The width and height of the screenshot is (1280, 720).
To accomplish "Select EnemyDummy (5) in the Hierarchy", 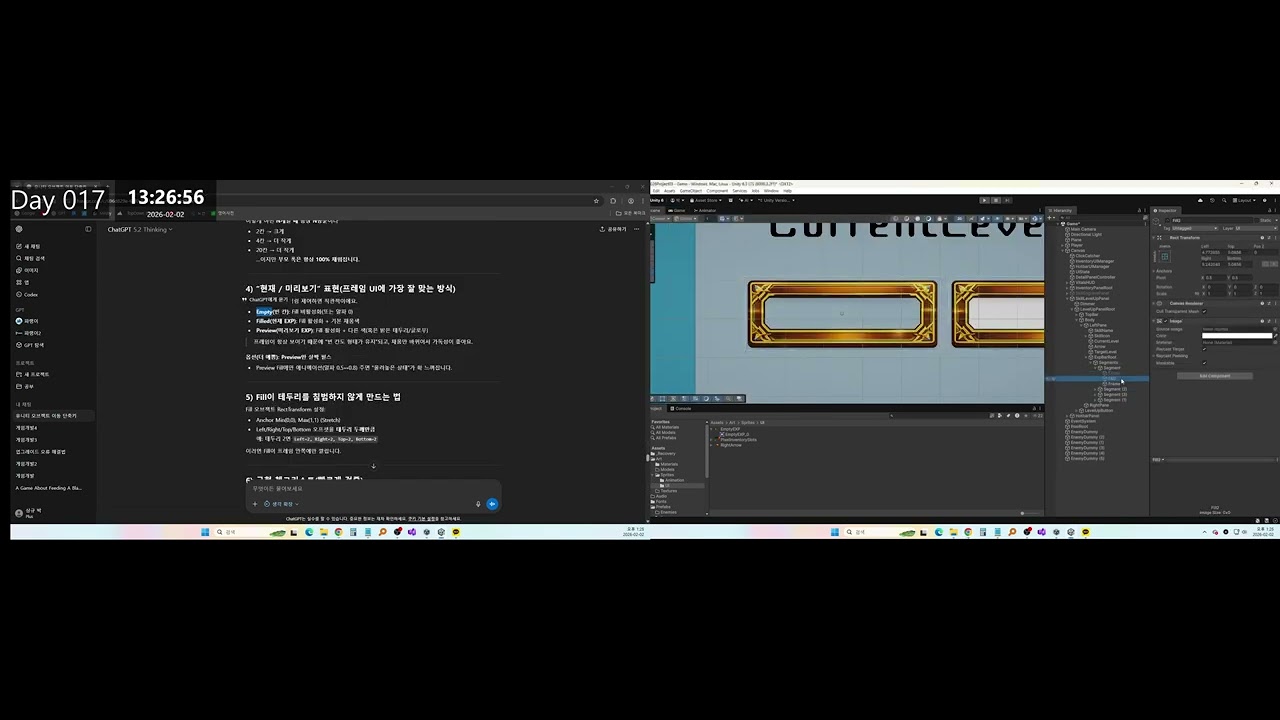I will tap(1086, 458).
